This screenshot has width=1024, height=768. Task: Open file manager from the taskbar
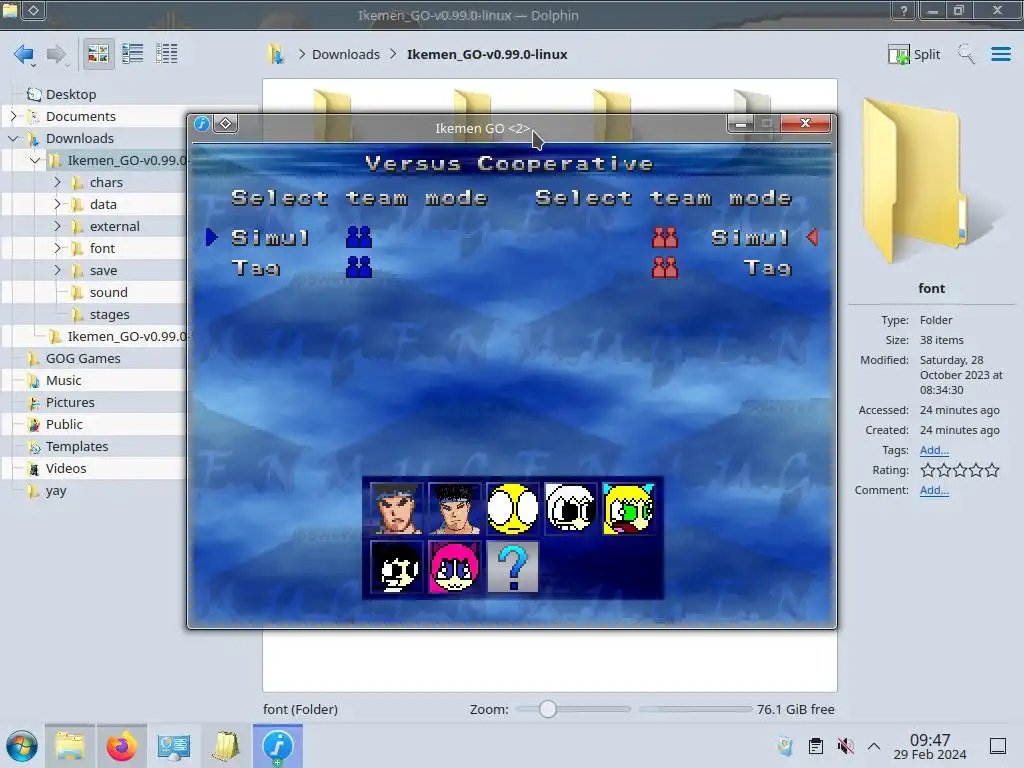click(x=70, y=746)
